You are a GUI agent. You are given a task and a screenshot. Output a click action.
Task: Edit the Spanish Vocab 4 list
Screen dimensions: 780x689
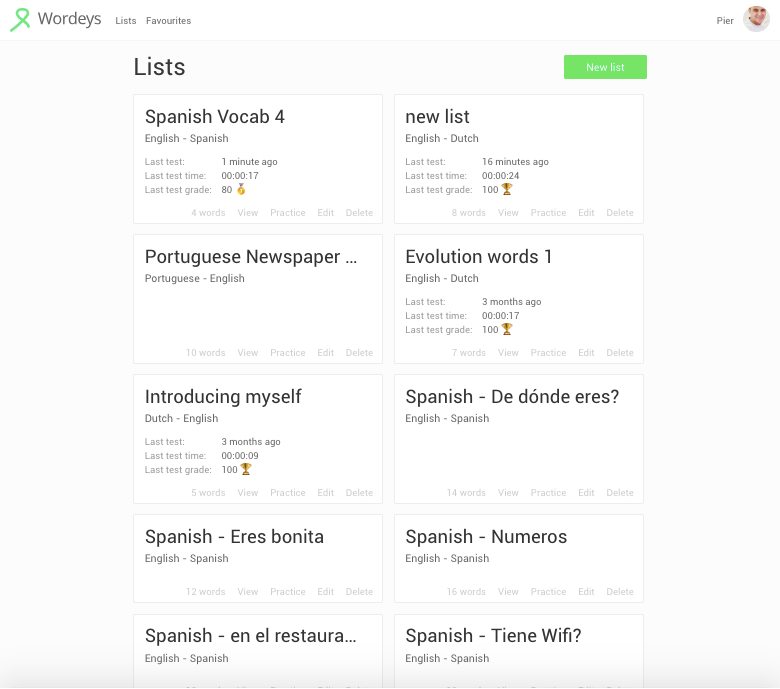[x=325, y=212]
